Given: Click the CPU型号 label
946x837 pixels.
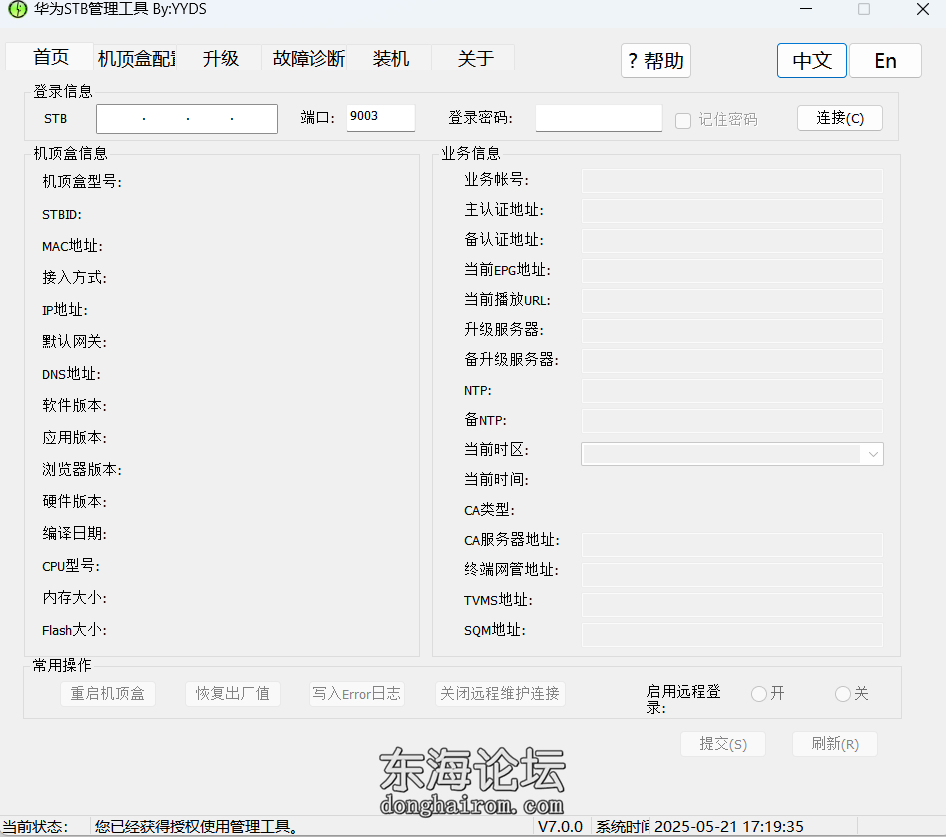Looking at the screenshot, I should [71, 567].
